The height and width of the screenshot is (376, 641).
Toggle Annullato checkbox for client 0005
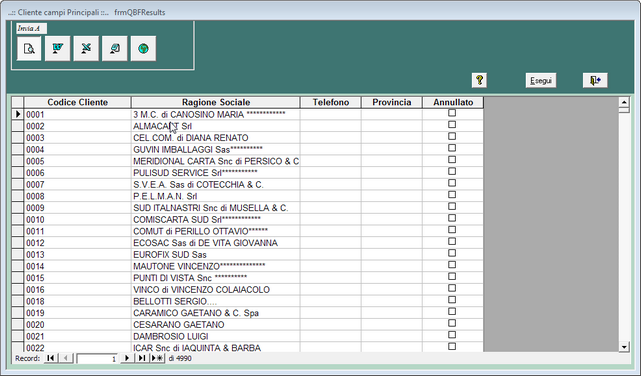coord(452,160)
